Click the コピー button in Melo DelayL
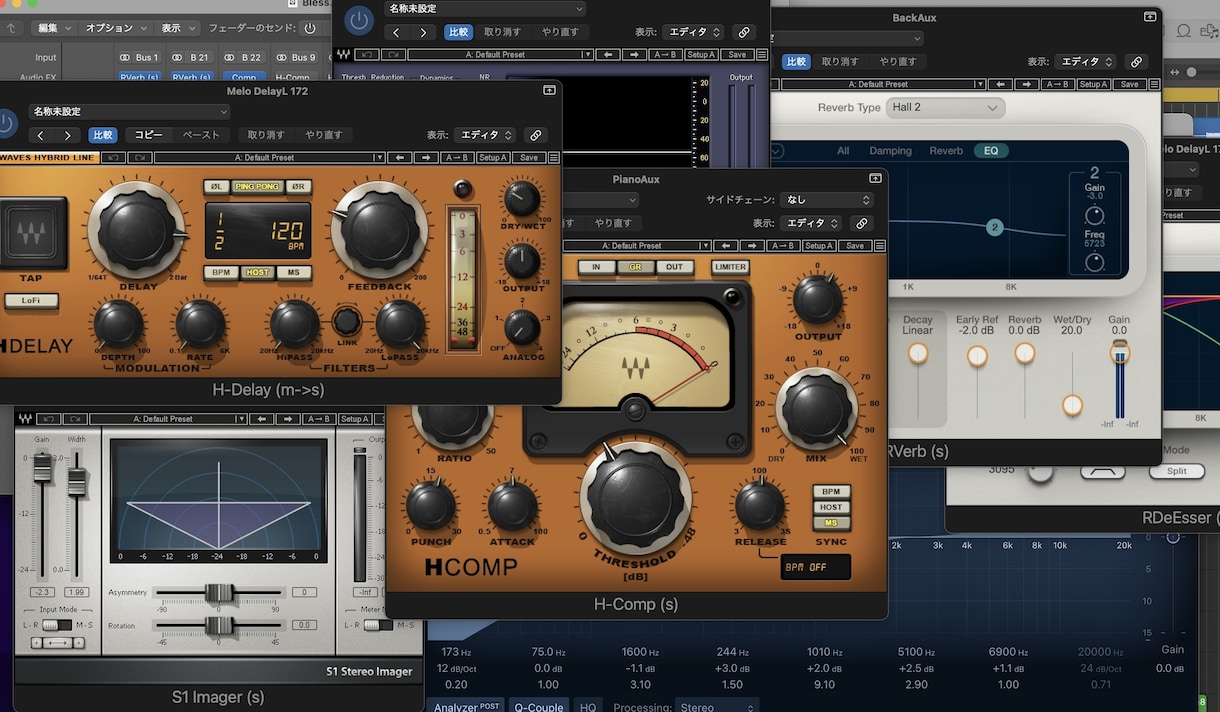 (x=148, y=135)
